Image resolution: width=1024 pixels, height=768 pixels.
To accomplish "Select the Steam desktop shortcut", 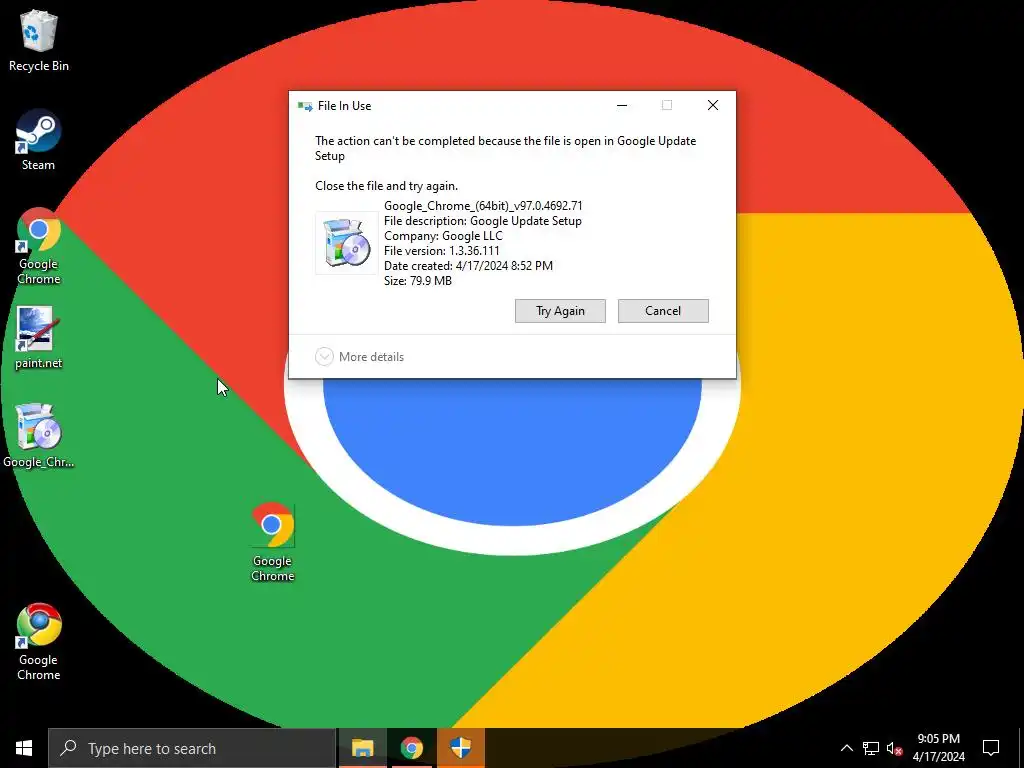I will tap(39, 140).
